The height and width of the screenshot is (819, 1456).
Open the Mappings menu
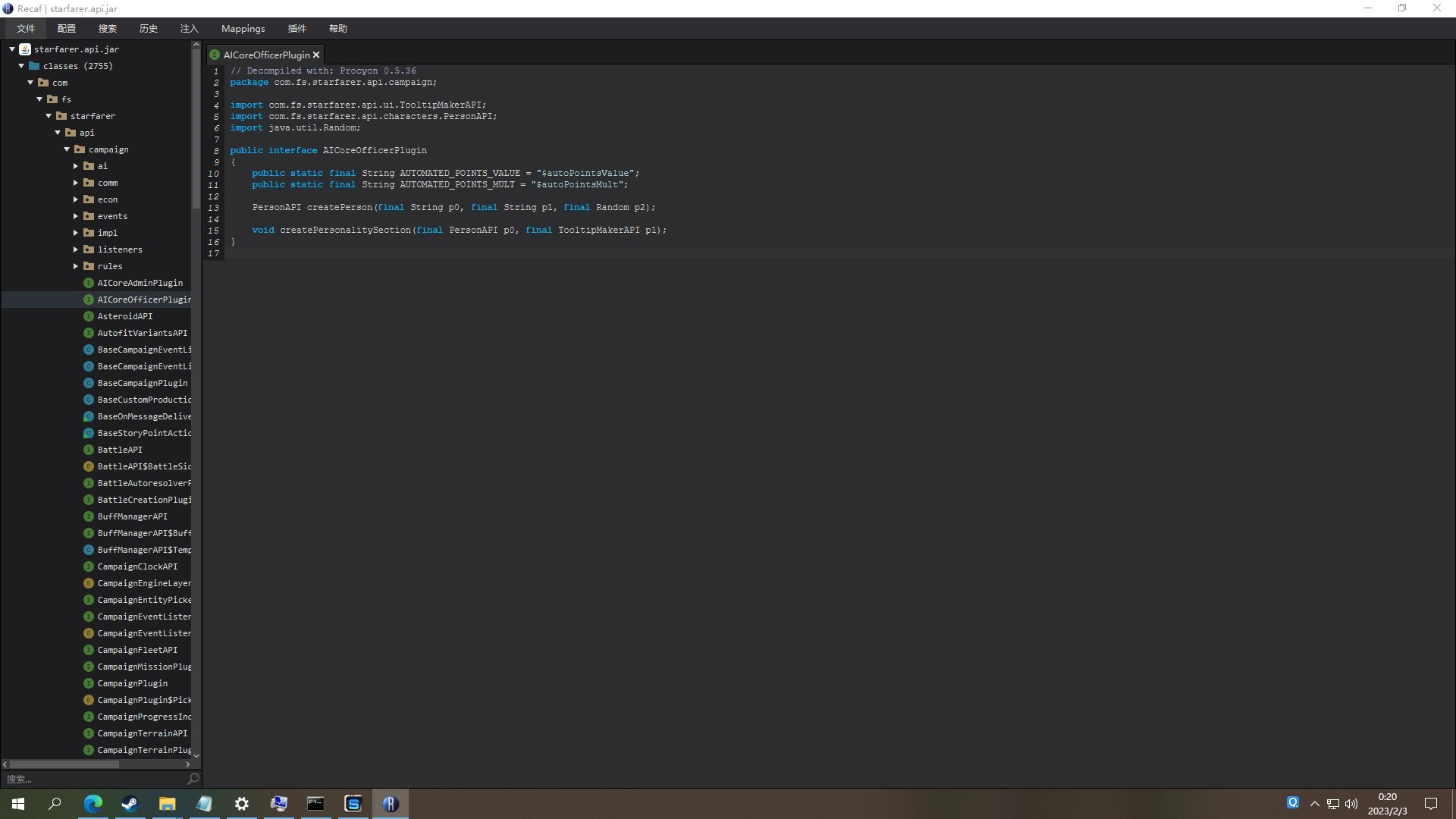pos(243,29)
